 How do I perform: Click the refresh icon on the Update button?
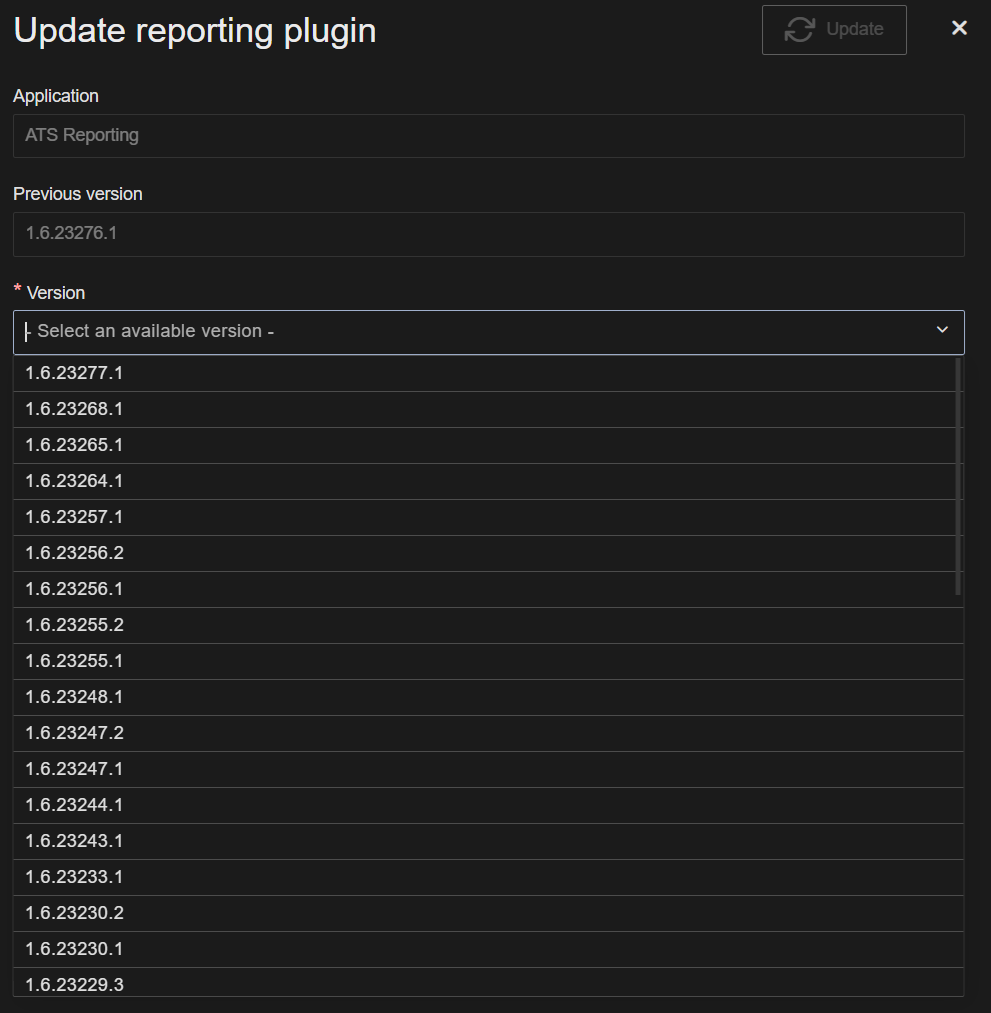[799, 29]
